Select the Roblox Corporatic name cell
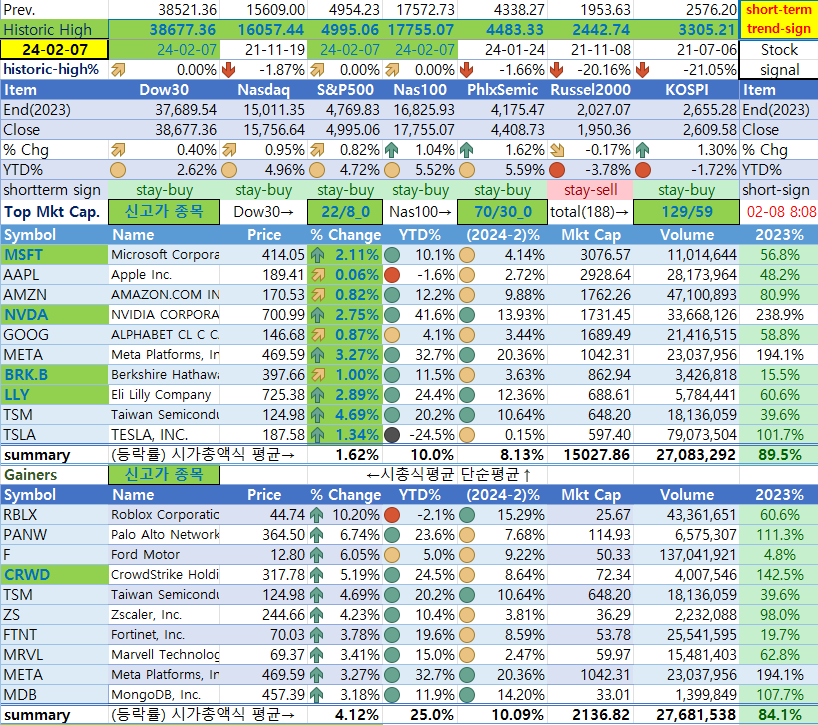 pos(164,515)
